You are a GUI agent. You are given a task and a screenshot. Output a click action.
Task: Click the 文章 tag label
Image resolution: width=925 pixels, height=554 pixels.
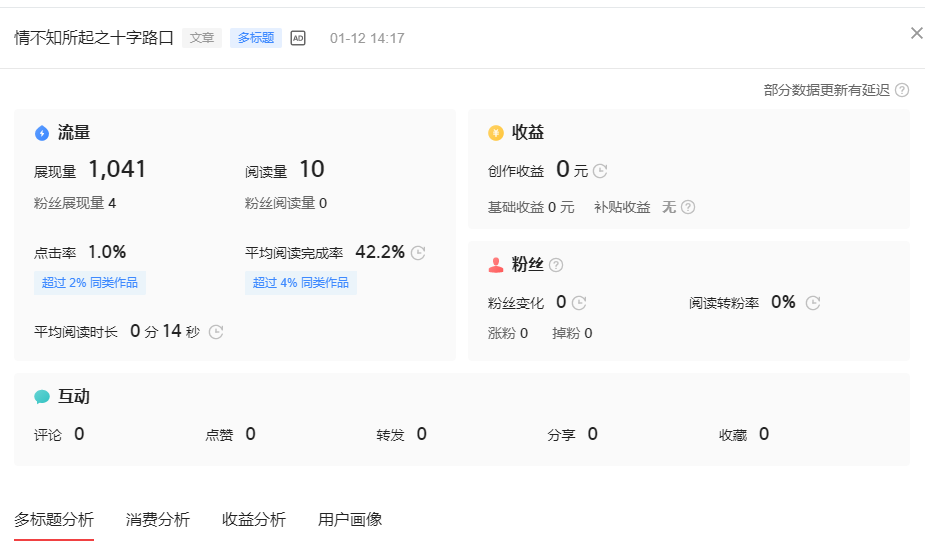(202, 38)
